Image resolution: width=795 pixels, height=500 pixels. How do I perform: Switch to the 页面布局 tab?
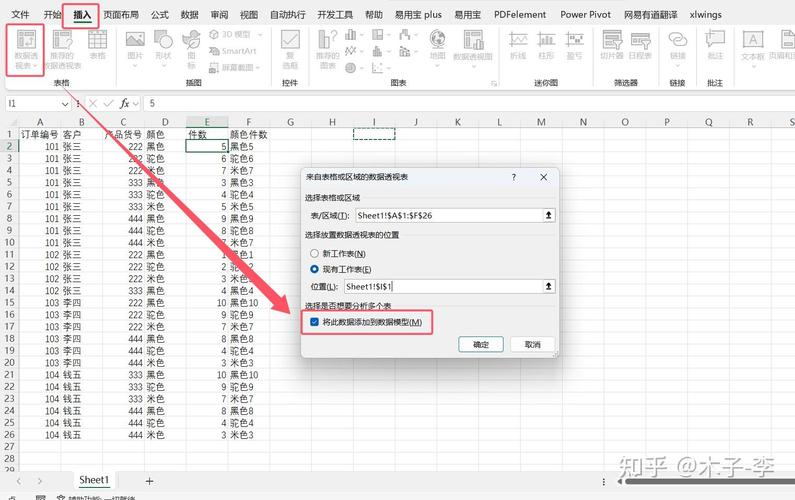click(x=121, y=15)
